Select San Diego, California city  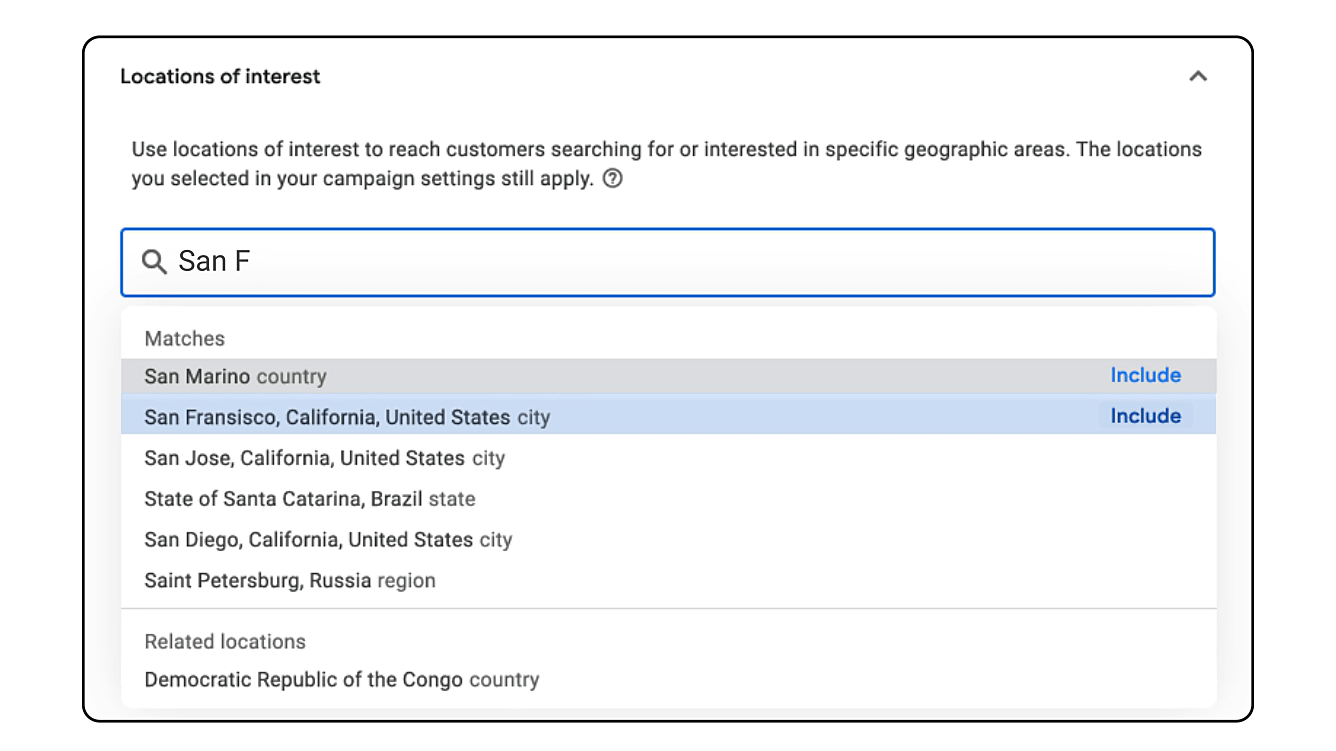[x=668, y=540]
